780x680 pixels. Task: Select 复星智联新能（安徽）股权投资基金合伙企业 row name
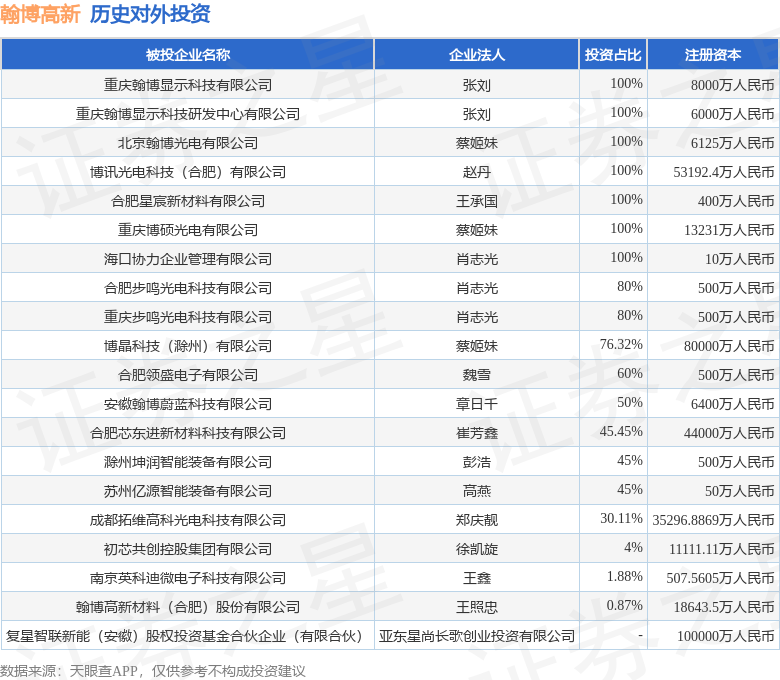coord(184,636)
